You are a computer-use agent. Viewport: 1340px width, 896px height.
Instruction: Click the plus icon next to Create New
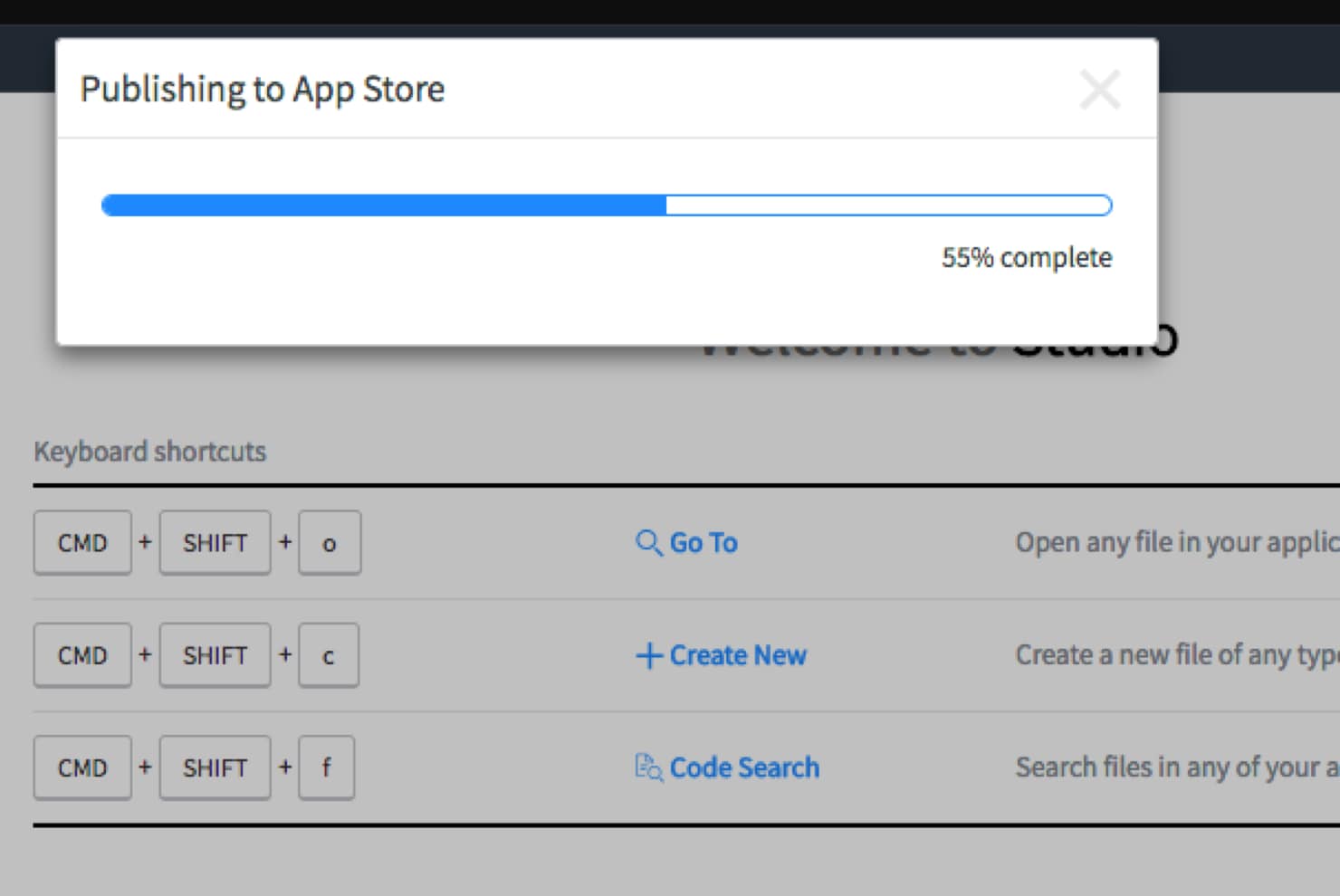(648, 655)
